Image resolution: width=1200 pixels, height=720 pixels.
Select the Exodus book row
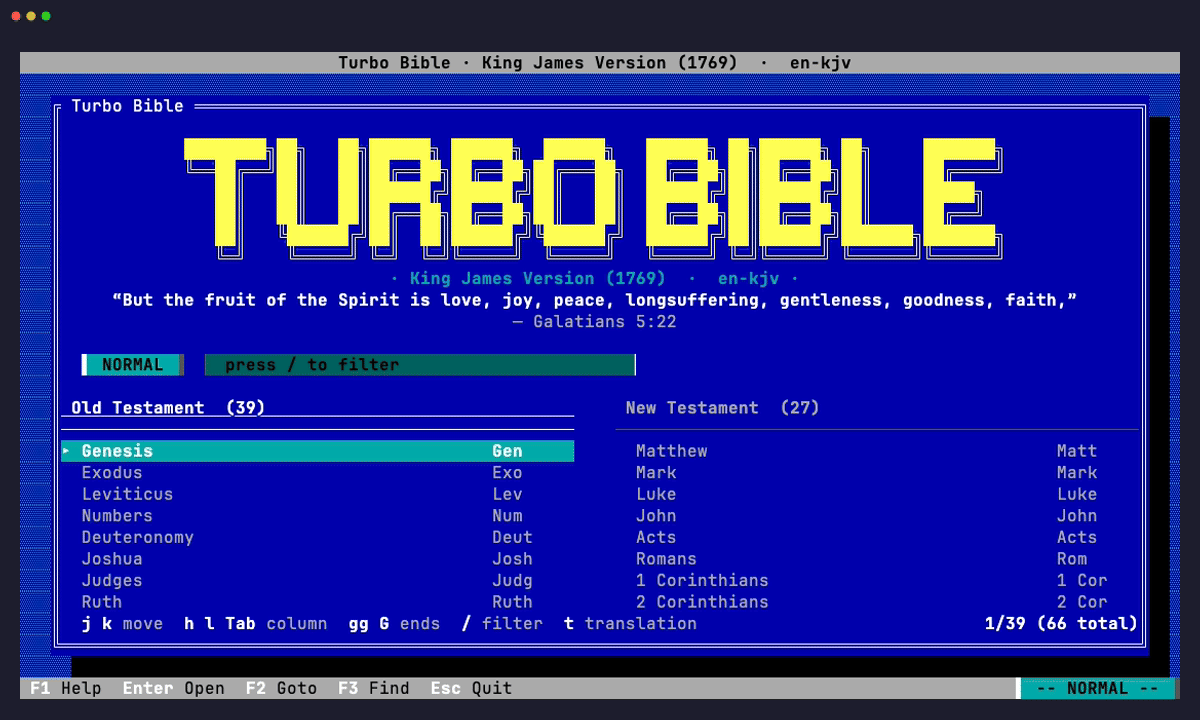click(x=318, y=473)
